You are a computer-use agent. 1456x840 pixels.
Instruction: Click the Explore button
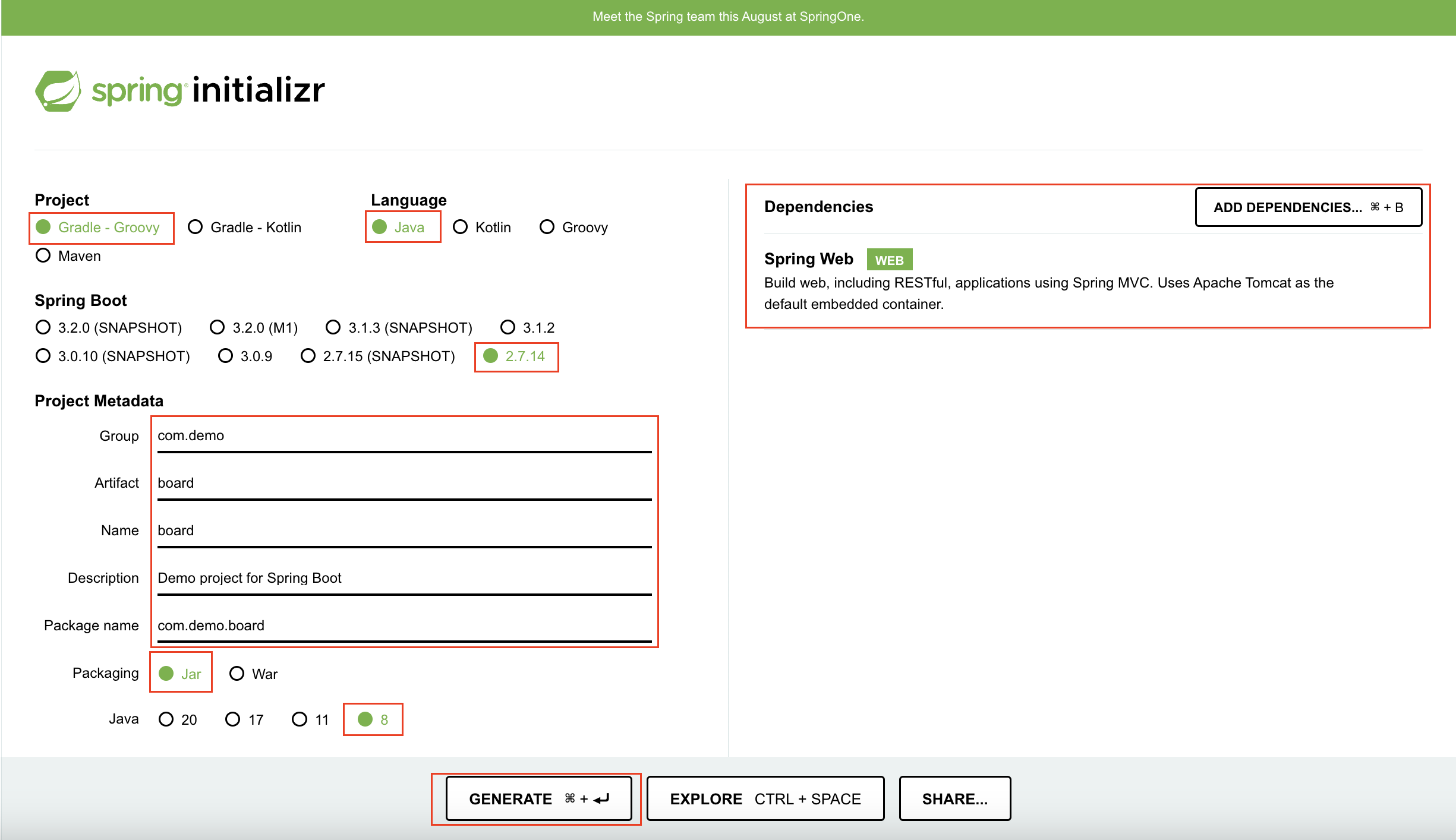point(765,799)
